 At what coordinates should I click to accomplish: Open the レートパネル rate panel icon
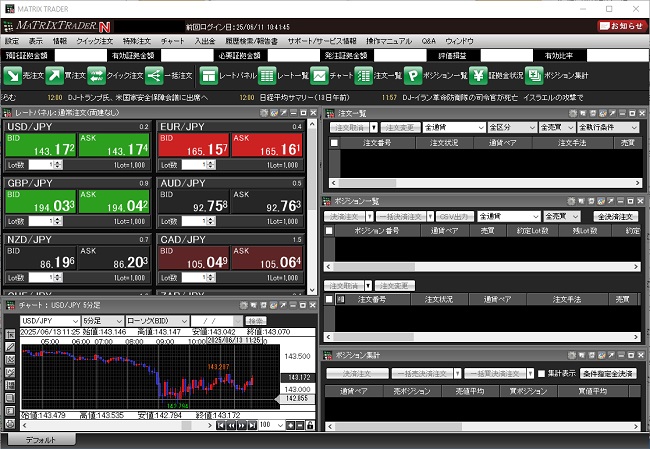(209, 76)
